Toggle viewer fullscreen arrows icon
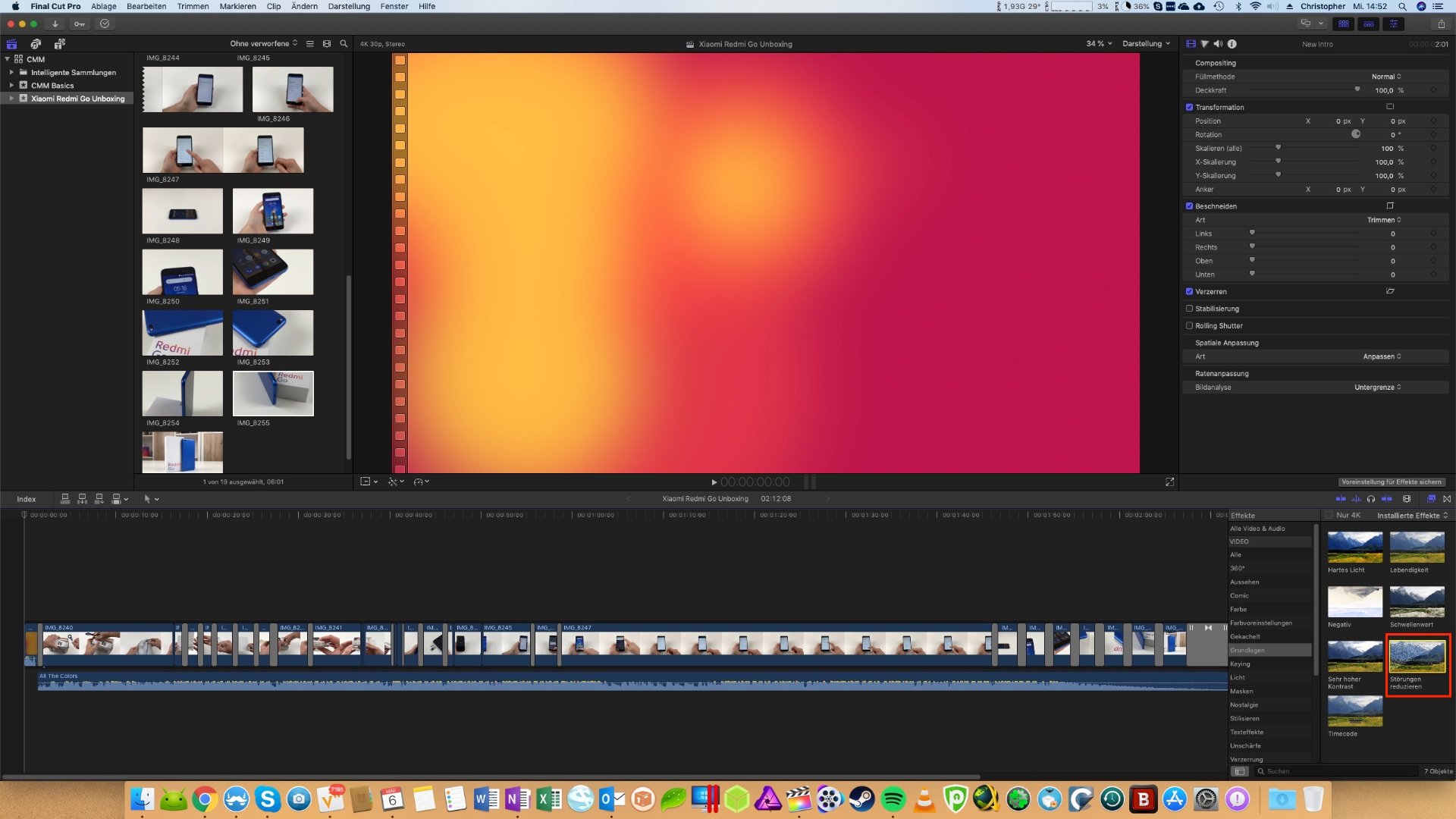 pos(1169,482)
